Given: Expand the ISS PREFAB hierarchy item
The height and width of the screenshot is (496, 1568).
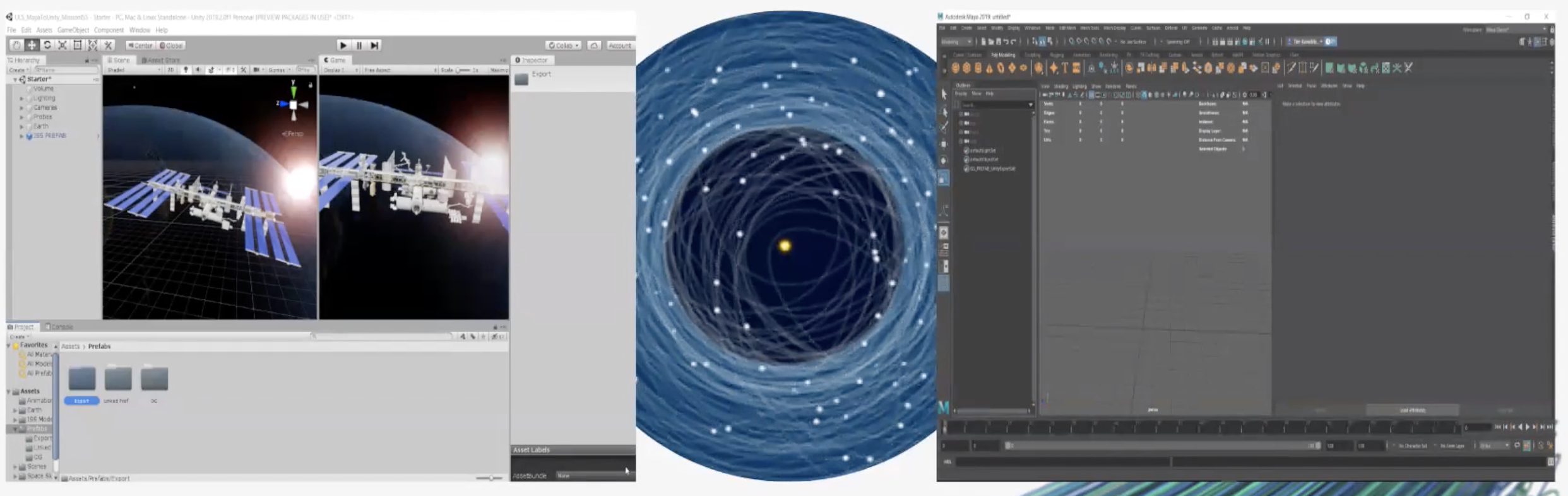Looking at the screenshot, I should [x=21, y=136].
